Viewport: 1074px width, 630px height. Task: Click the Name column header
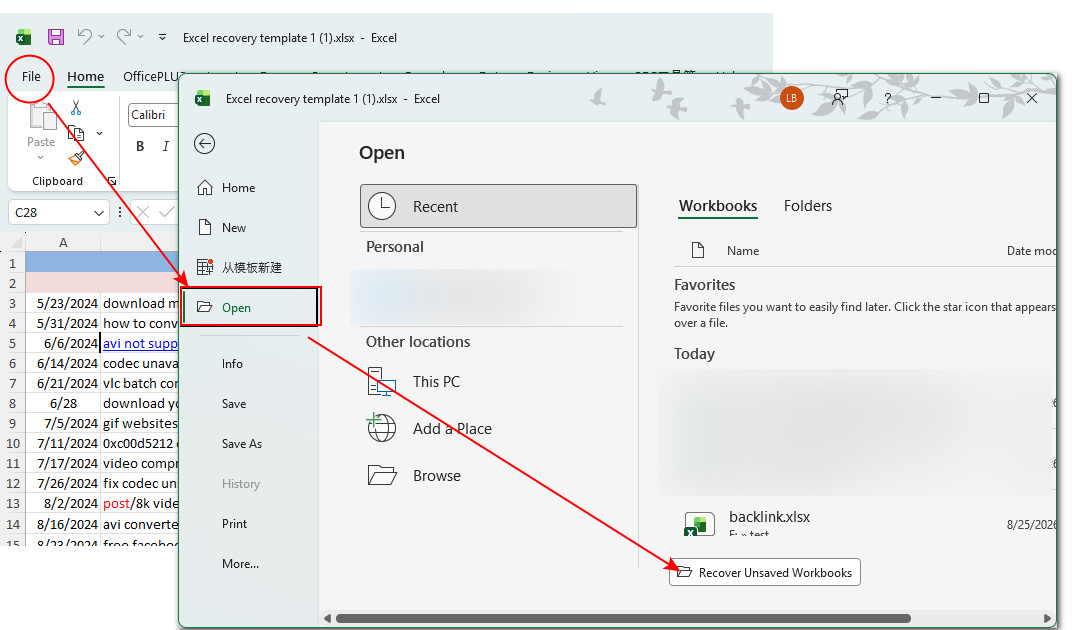pos(742,251)
